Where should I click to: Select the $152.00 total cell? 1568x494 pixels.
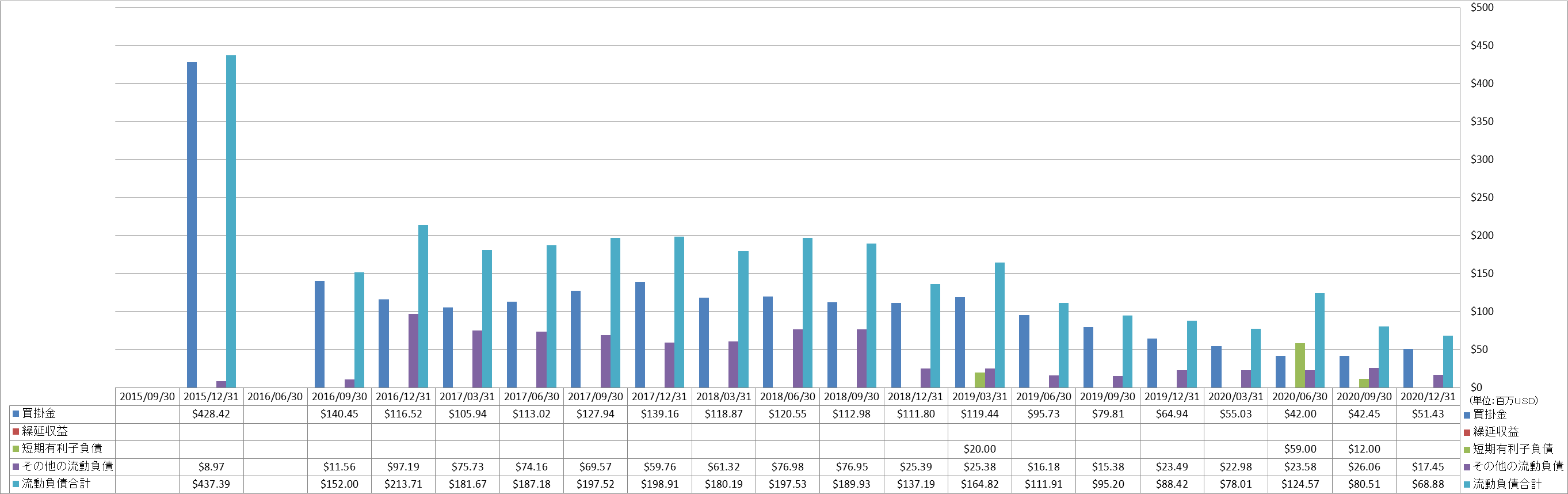point(339,484)
